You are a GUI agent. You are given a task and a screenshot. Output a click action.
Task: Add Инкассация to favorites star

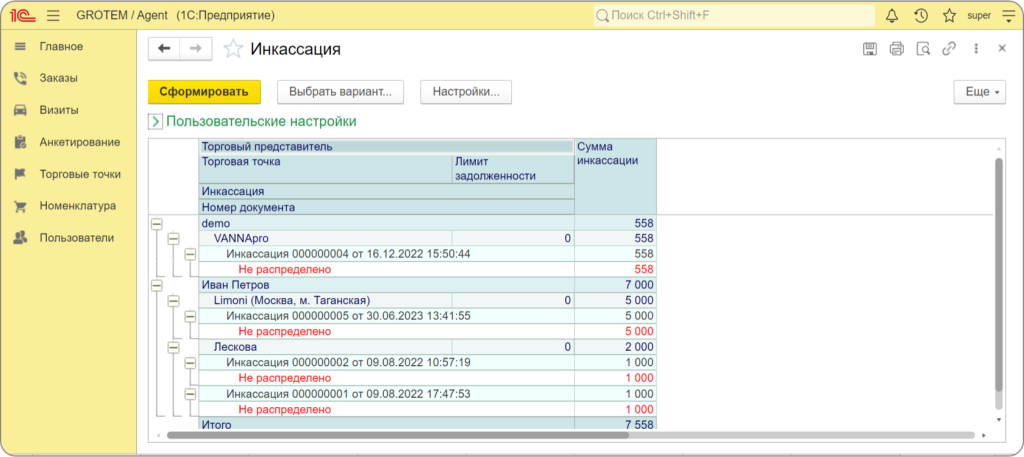coord(233,49)
